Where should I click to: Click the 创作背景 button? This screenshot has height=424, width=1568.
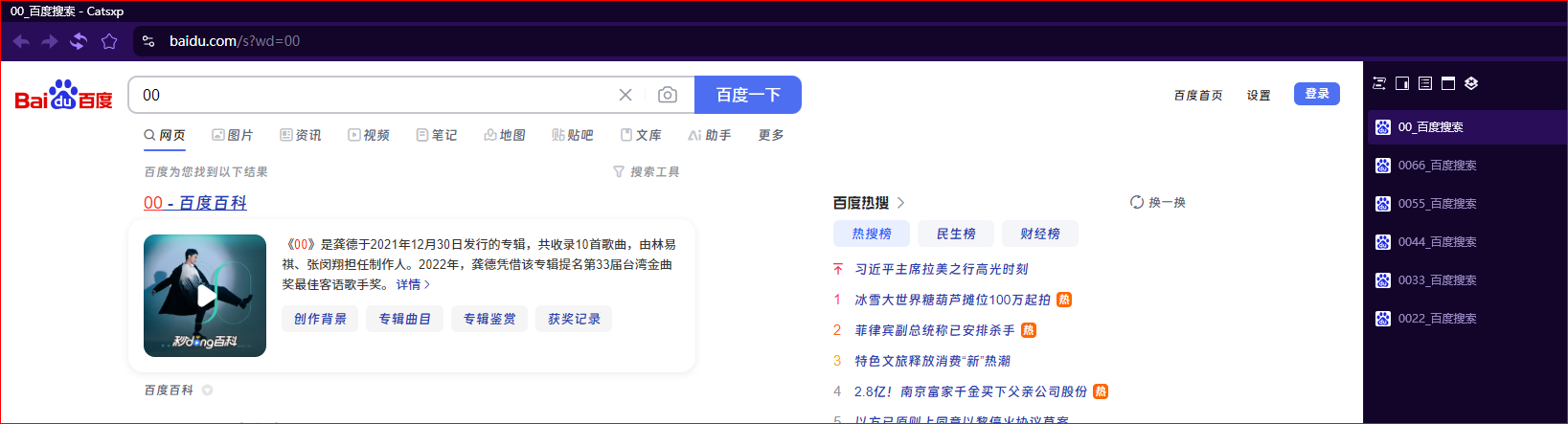pyautogui.click(x=320, y=319)
